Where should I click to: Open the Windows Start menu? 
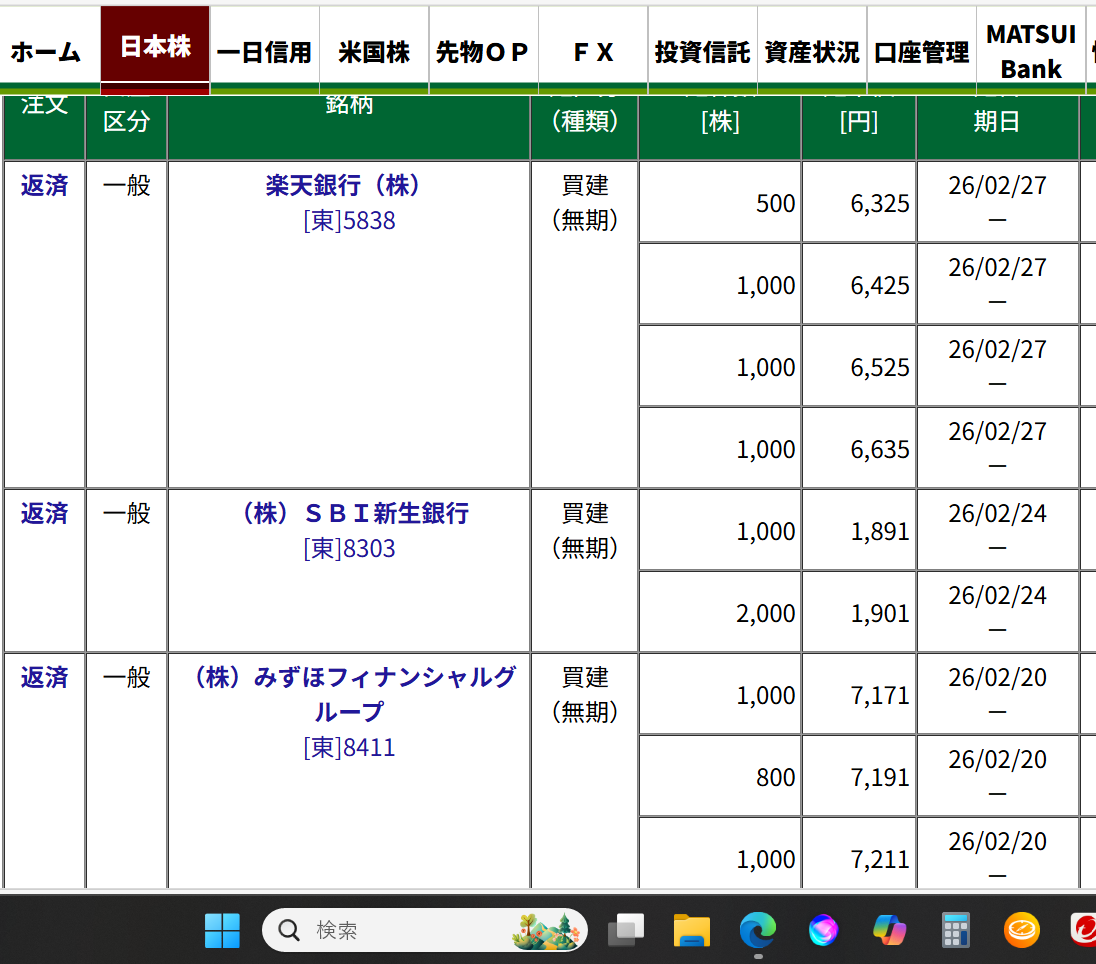(222, 931)
